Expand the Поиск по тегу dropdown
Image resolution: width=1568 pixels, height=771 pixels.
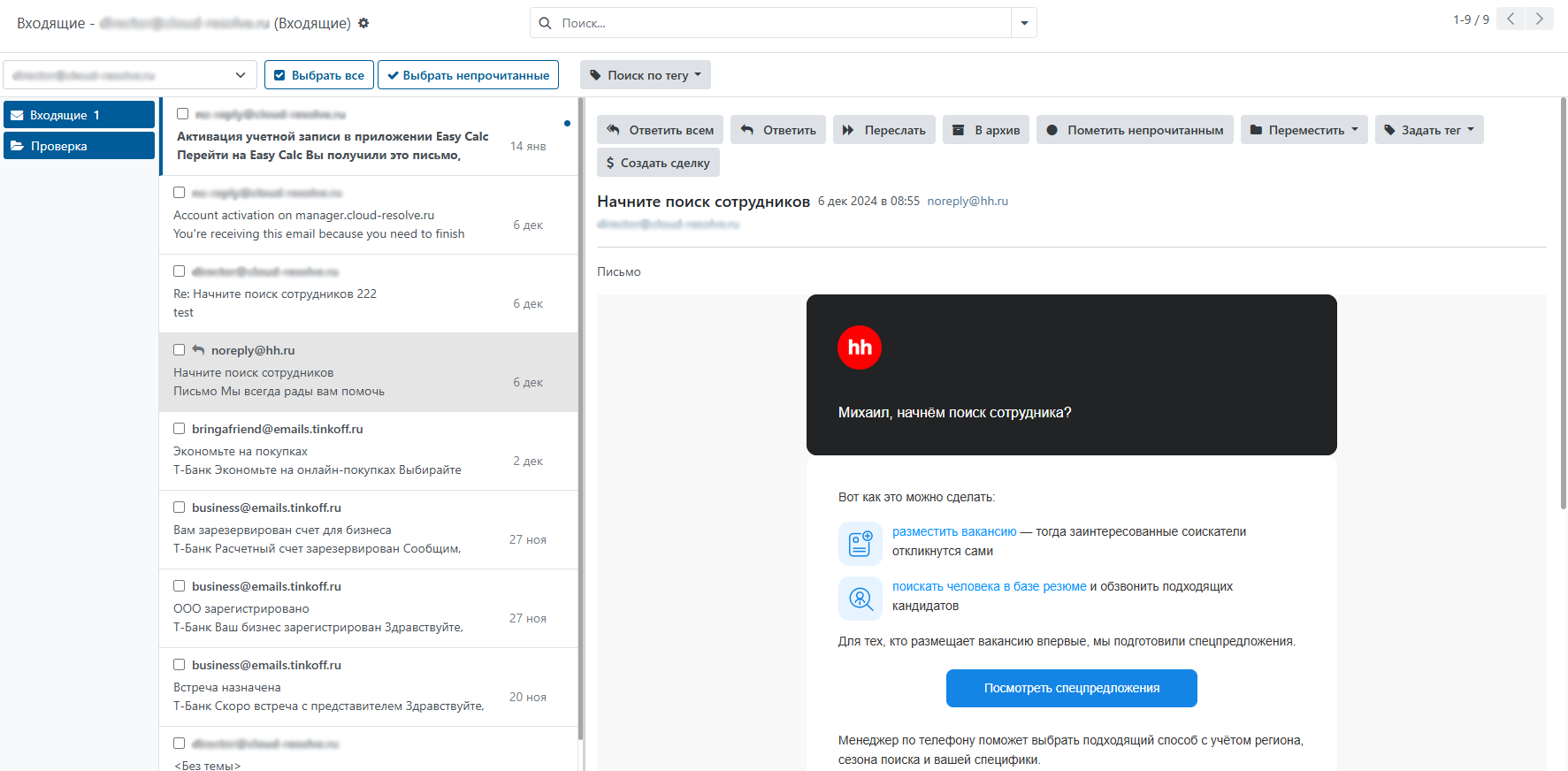click(646, 75)
